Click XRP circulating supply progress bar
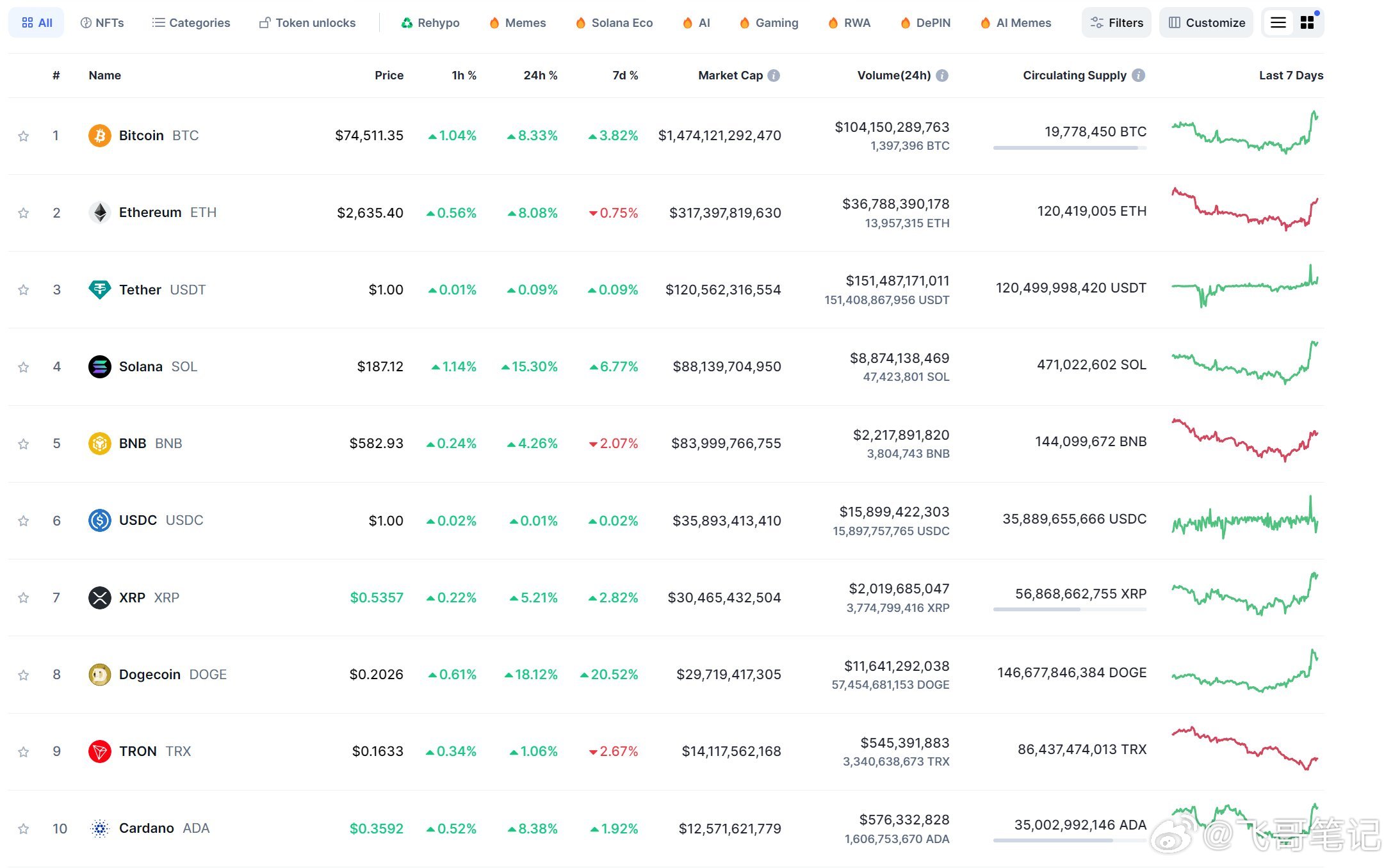The width and height of the screenshot is (1393, 868). (1070, 609)
